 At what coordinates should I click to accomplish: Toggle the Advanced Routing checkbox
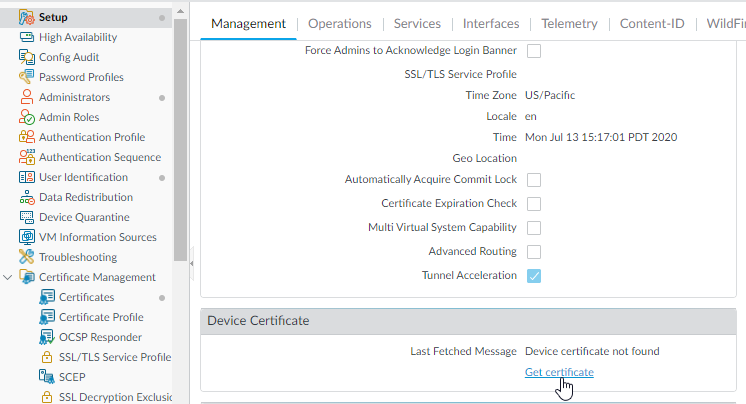534,252
